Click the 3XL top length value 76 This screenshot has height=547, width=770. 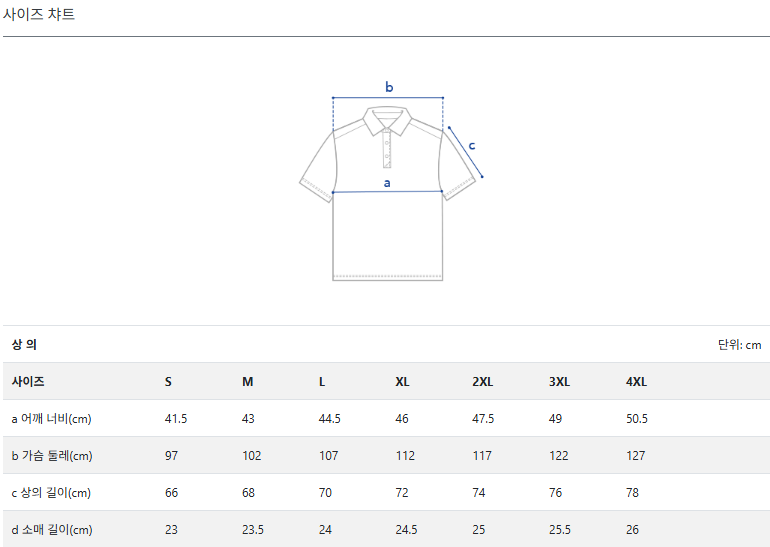tap(555, 493)
